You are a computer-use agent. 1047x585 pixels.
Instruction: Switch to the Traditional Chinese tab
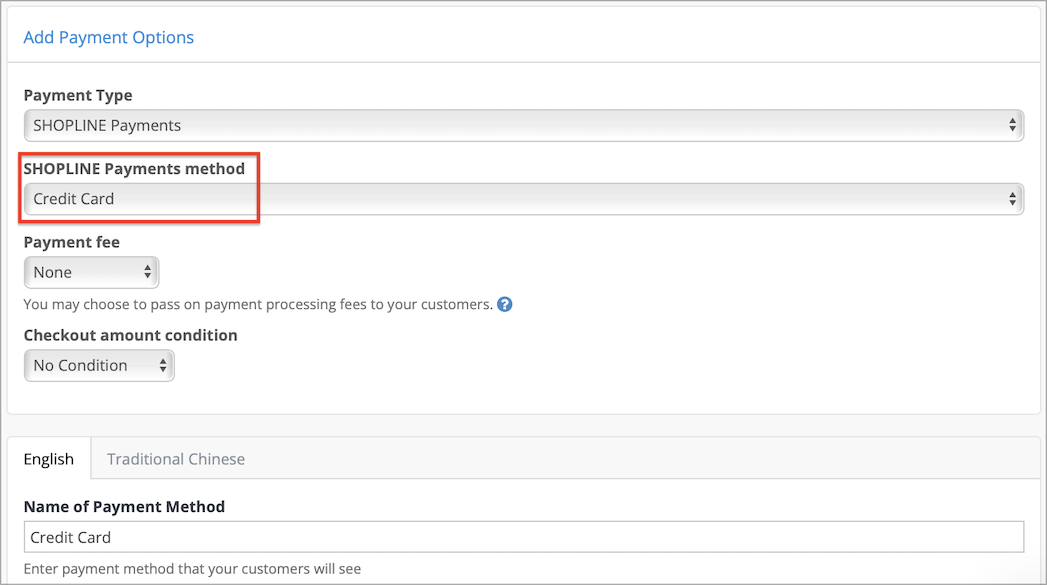[x=176, y=459]
